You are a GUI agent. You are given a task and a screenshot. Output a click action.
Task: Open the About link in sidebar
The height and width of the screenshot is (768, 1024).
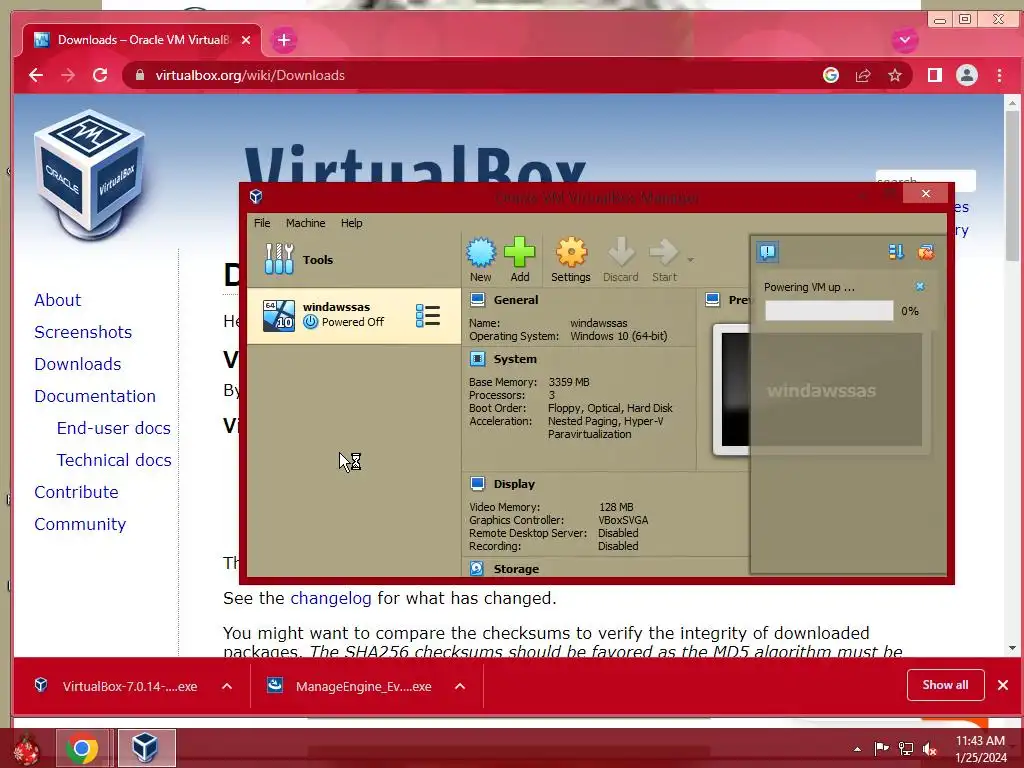[57, 300]
